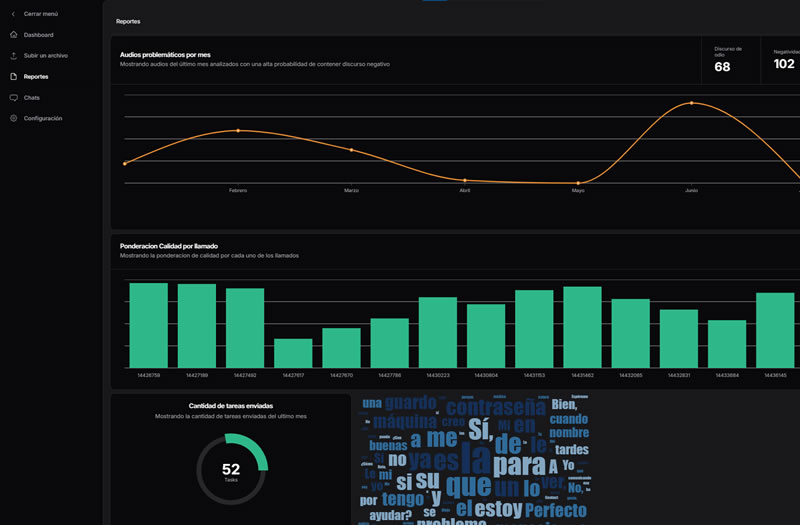This screenshot has width=800, height=525.
Task: Click the Reportes document icon
Action: coord(13,77)
